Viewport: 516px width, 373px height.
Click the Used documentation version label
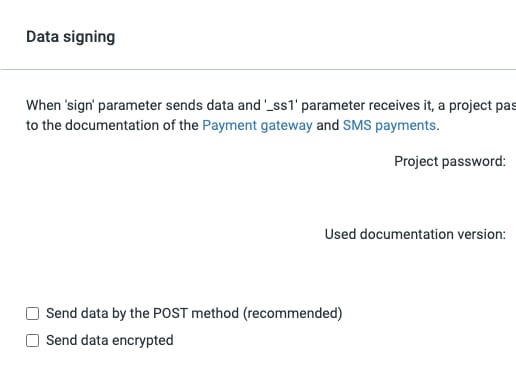coord(415,234)
